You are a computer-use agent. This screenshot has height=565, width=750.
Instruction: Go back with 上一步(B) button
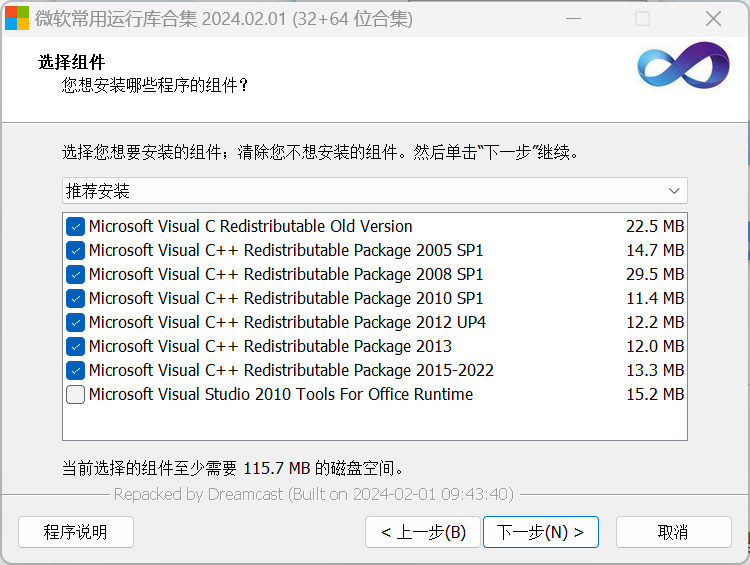423,532
